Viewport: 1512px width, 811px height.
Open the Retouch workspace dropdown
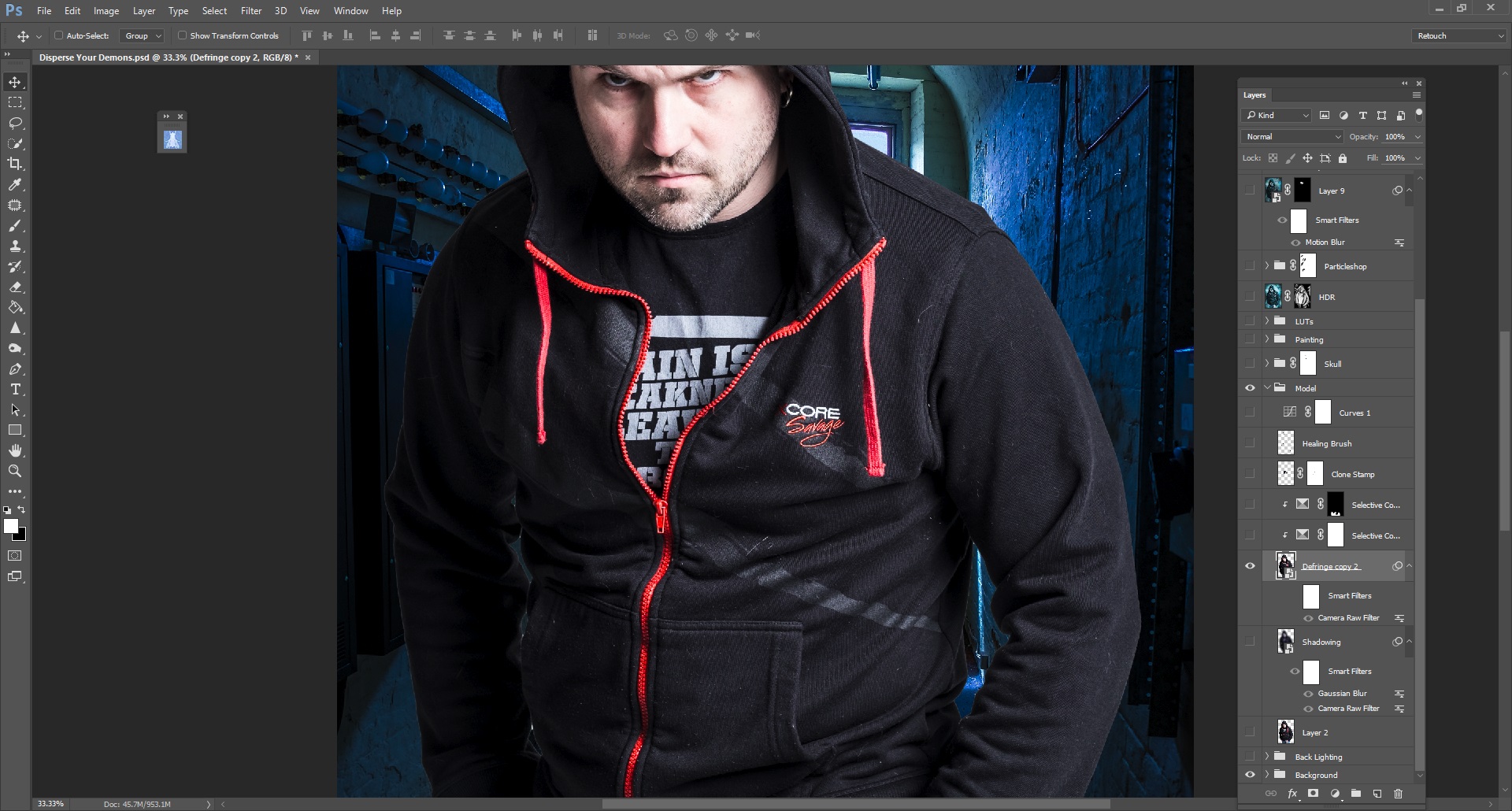tap(1459, 35)
